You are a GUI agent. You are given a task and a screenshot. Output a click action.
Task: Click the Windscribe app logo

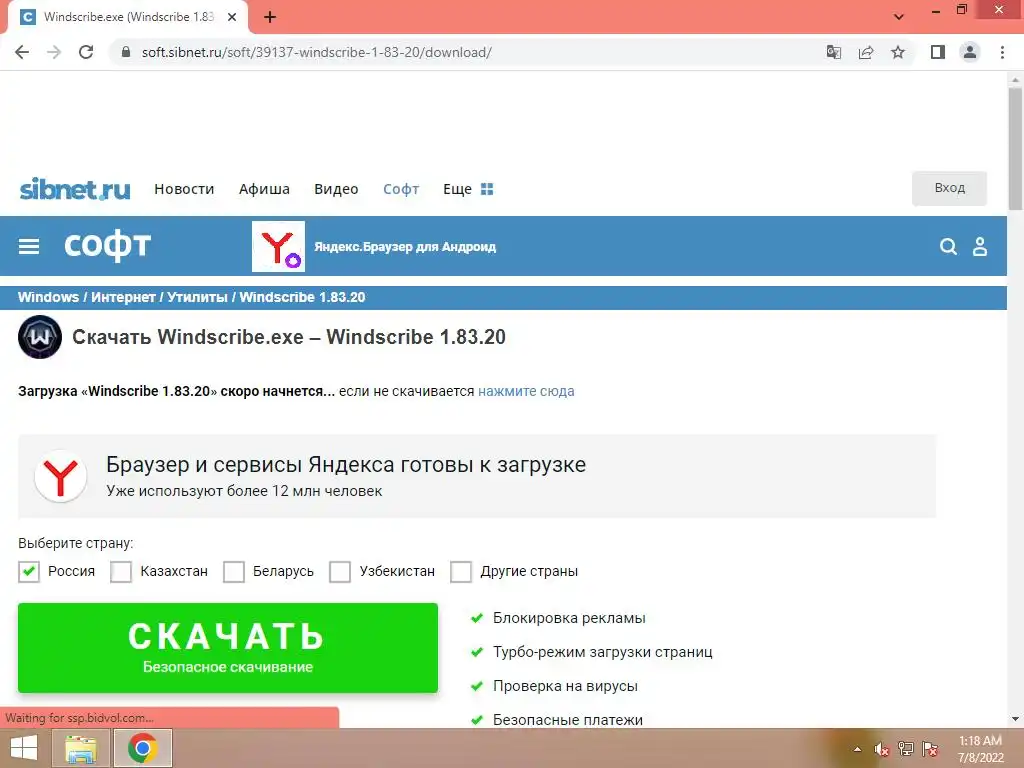(40, 337)
